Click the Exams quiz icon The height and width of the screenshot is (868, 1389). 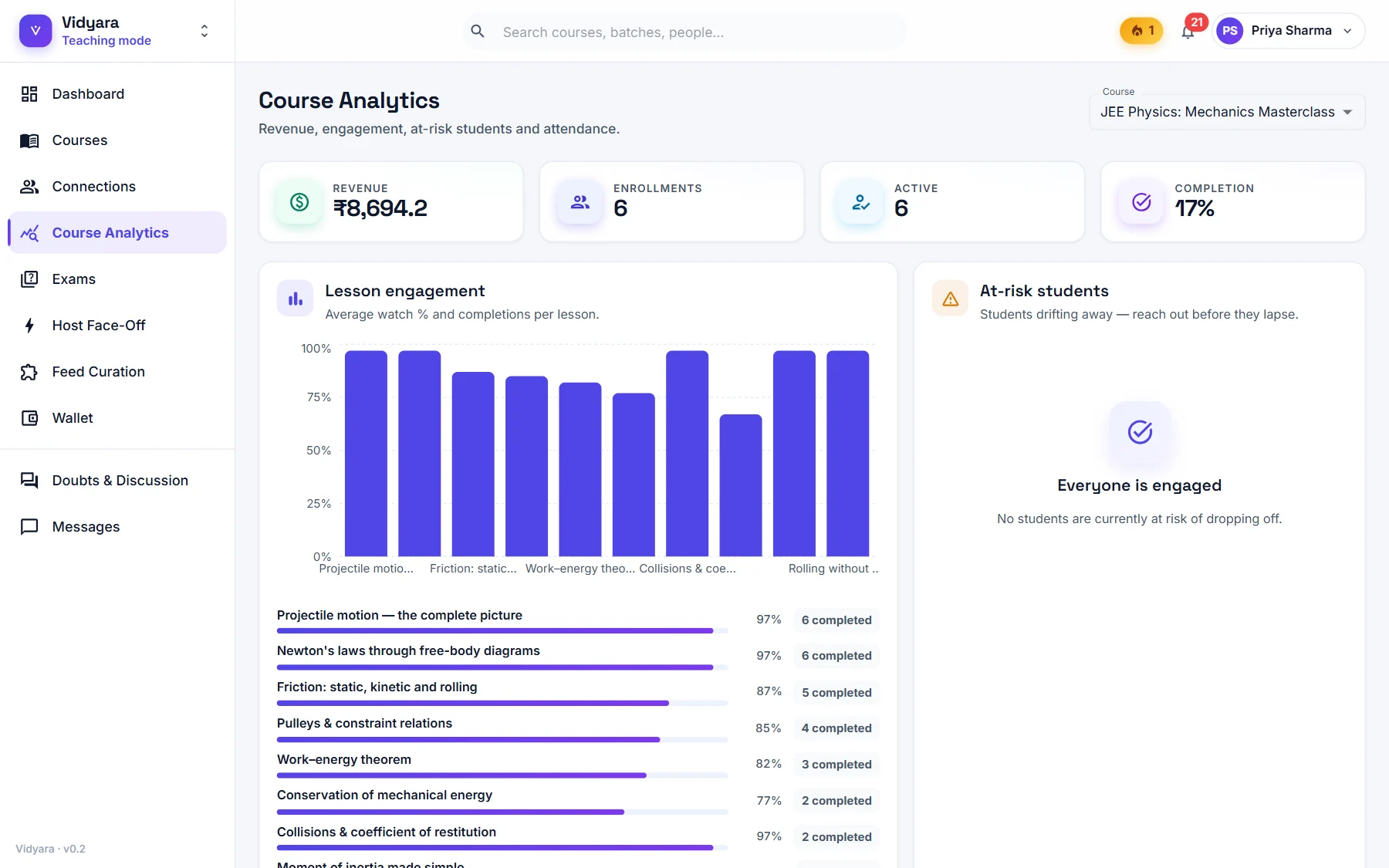click(x=29, y=279)
